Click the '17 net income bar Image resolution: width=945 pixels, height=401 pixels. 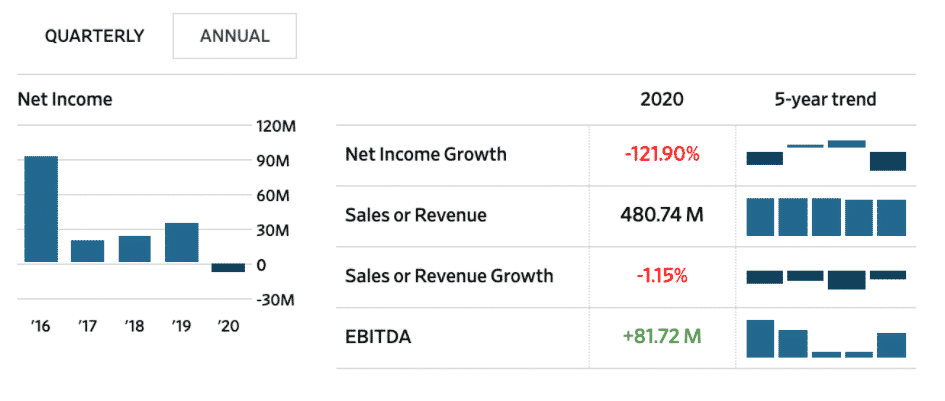click(x=88, y=251)
